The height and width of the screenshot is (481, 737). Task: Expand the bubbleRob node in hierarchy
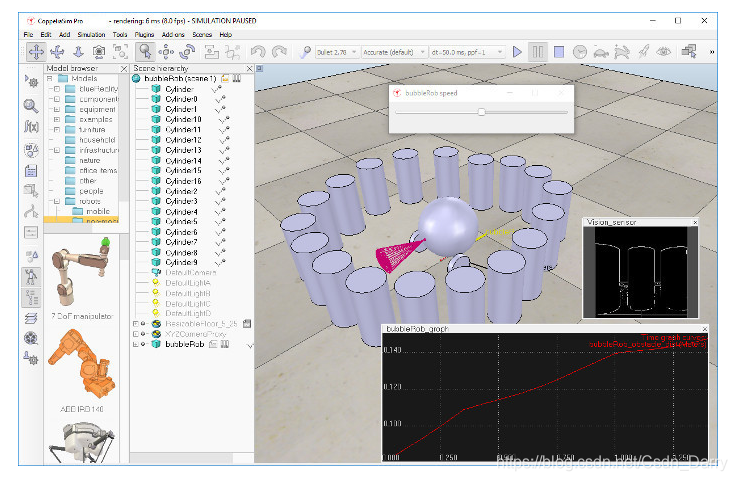[135, 344]
